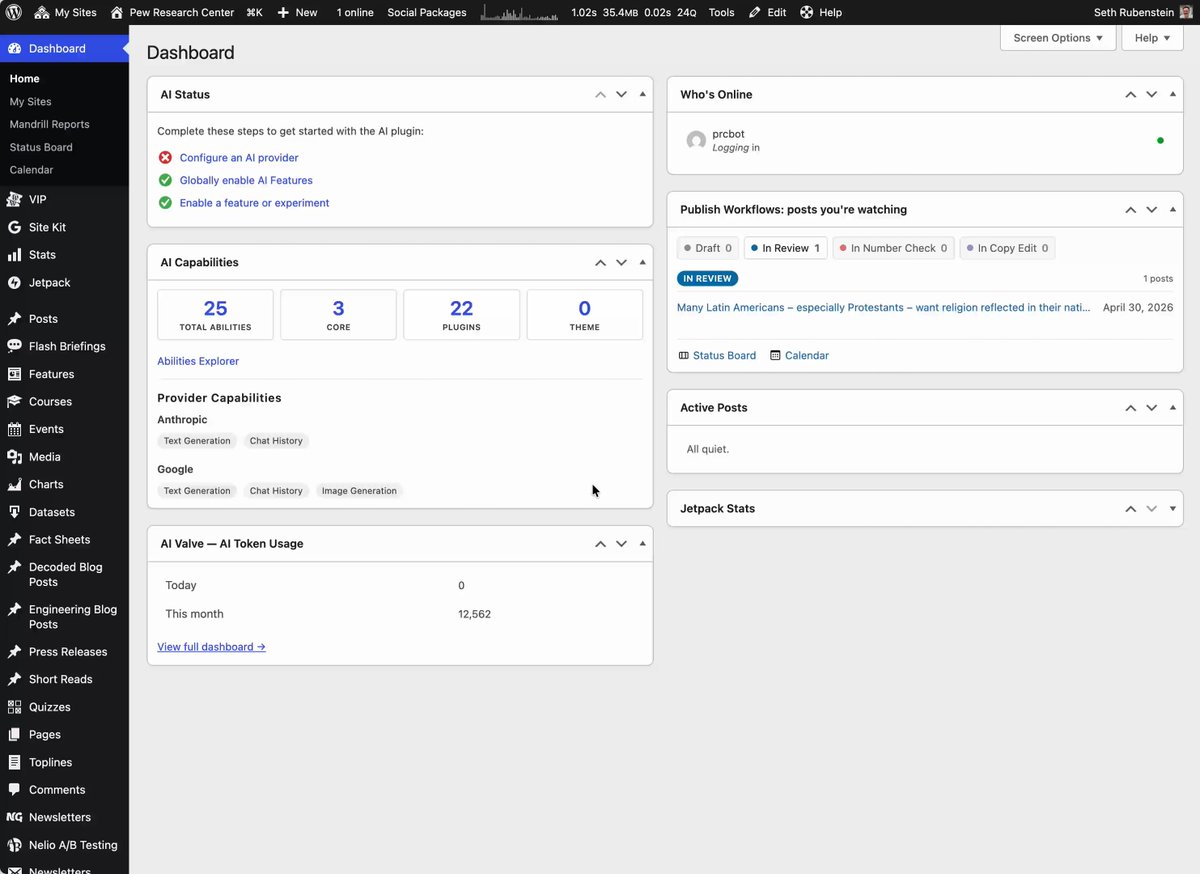Image resolution: width=1200 pixels, height=874 pixels.
Task: Open Globally enable AI Features link
Action: click(246, 181)
